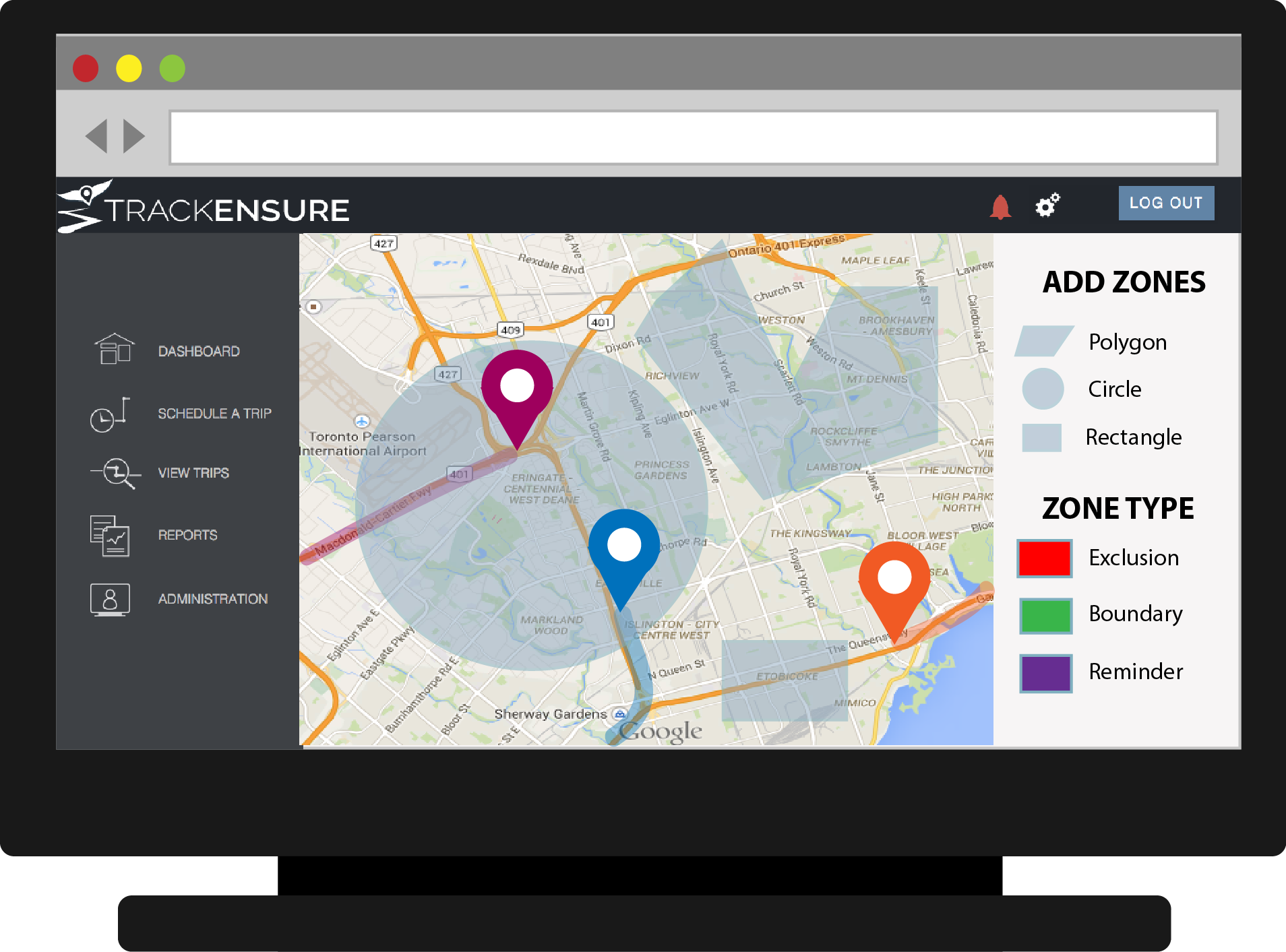Choose the Polygon zone label
Image resolution: width=1286 pixels, height=952 pixels.
tap(1128, 343)
